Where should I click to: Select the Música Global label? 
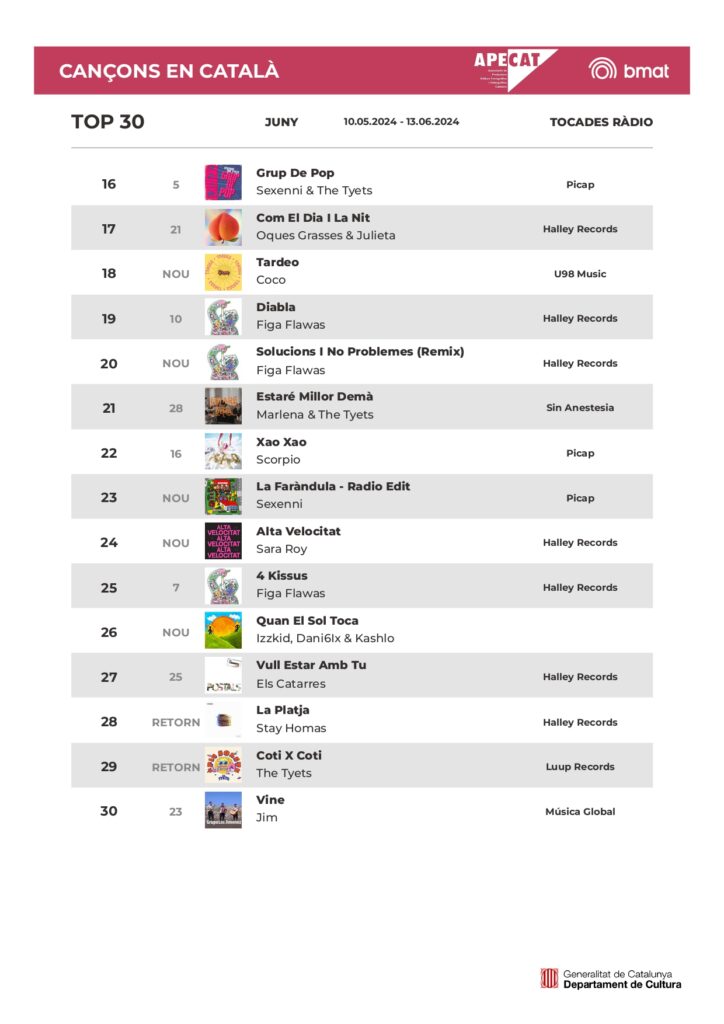(580, 812)
